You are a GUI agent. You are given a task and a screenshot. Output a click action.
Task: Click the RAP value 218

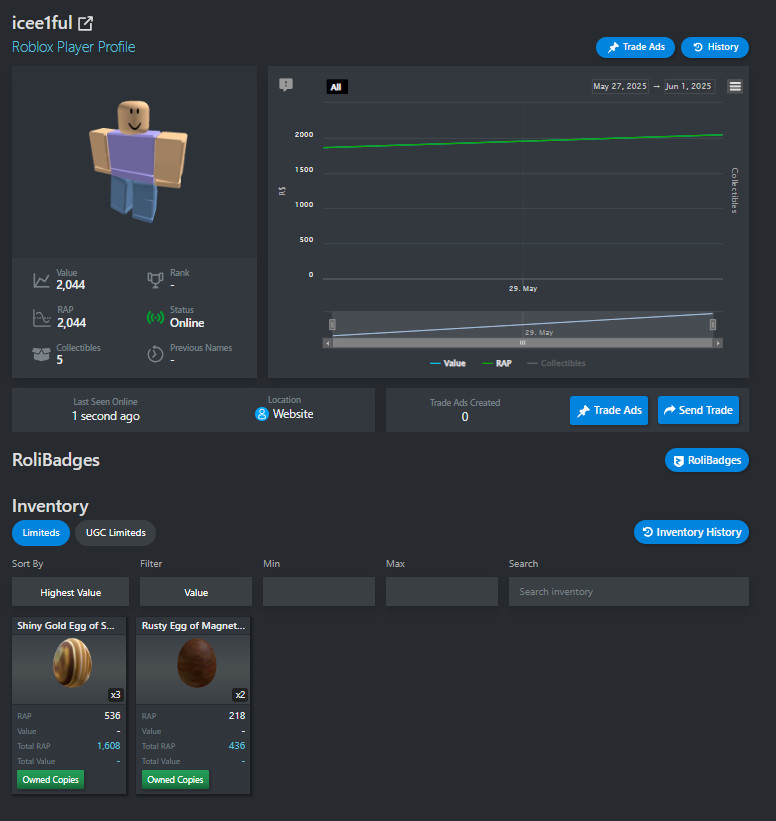click(x=237, y=716)
